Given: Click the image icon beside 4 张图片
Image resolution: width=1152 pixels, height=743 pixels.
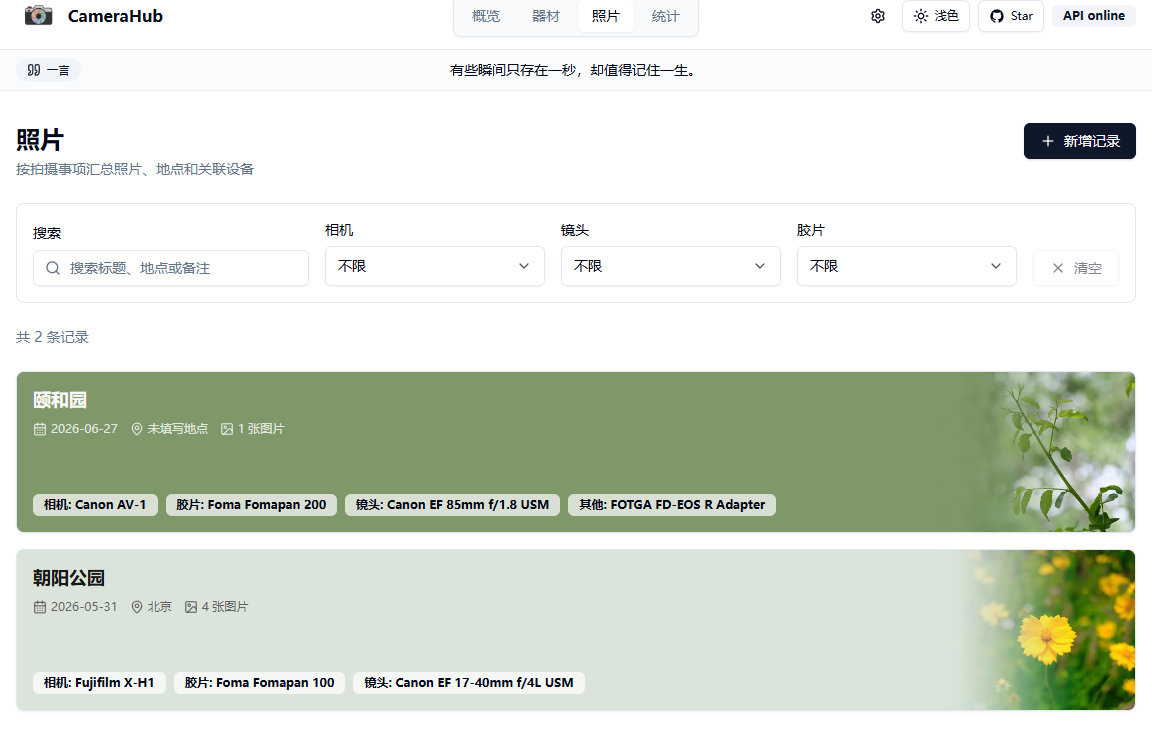Looking at the screenshot, I should pyautogui.click(x=191, y=607).
